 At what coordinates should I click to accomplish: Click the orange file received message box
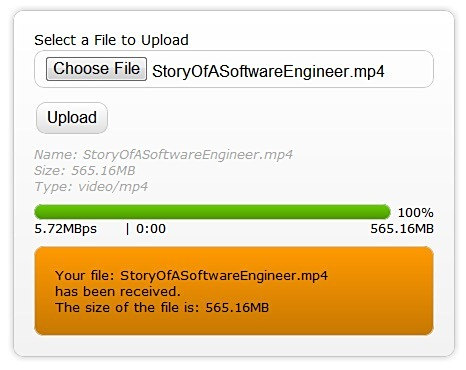pyautogui.click(x=234, y=291)
